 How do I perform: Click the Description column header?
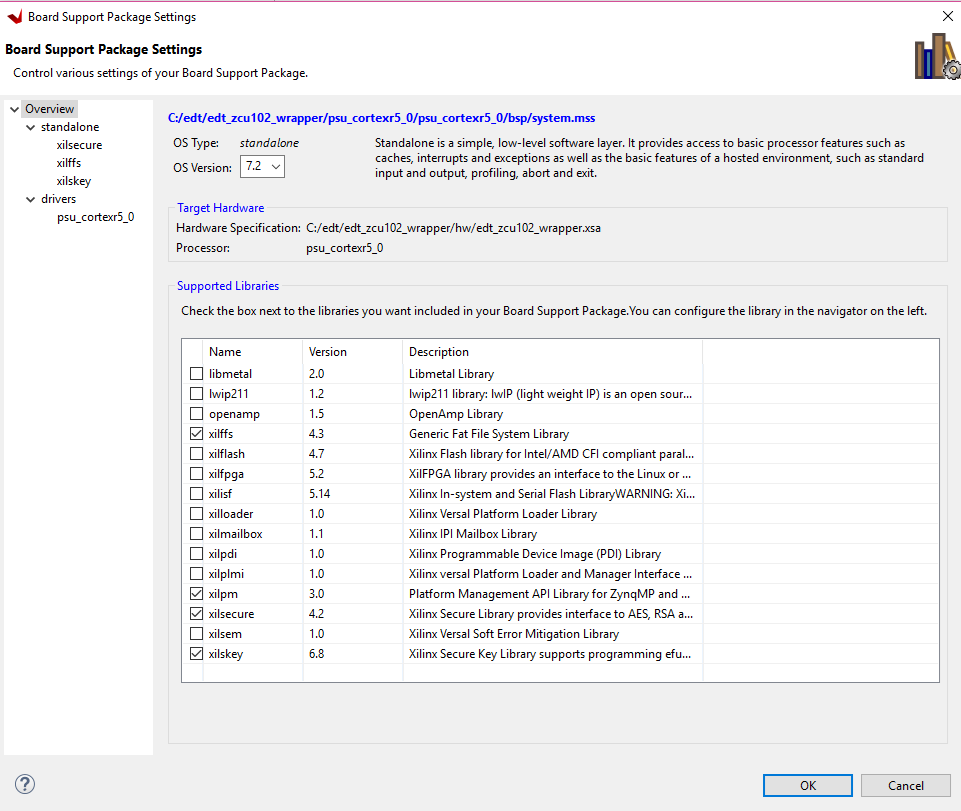(x=438, y=352)
